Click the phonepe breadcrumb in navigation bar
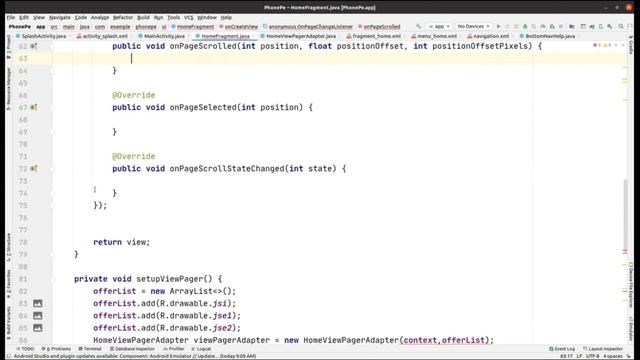This screenshot has height=360, width=640. (x=146, y=27)
